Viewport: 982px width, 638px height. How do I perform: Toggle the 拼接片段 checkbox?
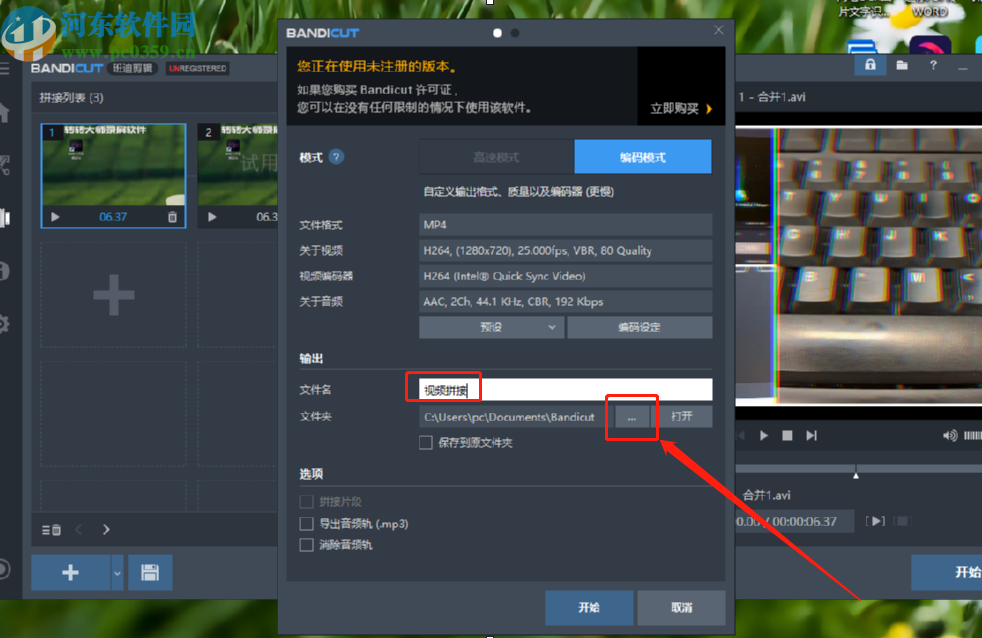coord(306,502)
